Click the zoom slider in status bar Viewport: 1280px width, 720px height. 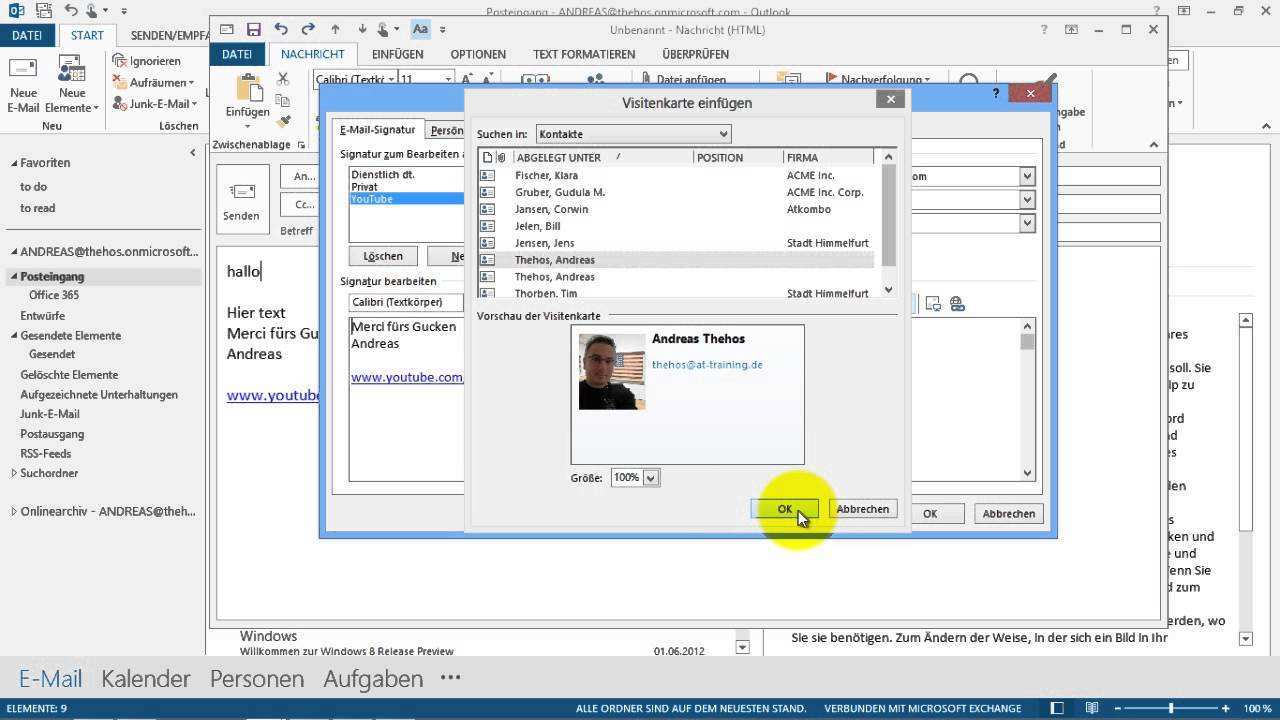(x=1170, y=709)
